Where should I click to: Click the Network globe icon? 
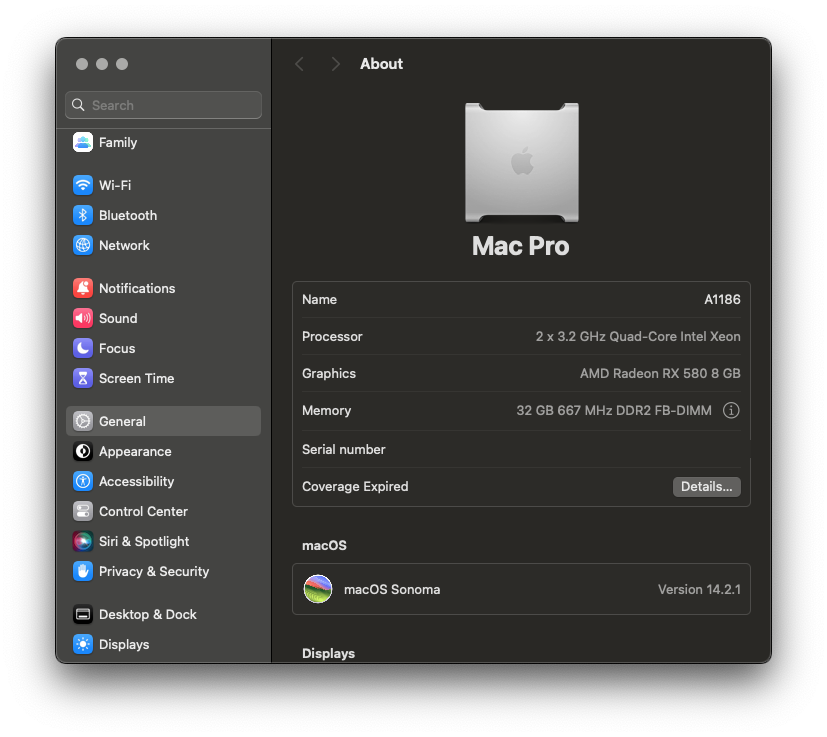point(83,245)
